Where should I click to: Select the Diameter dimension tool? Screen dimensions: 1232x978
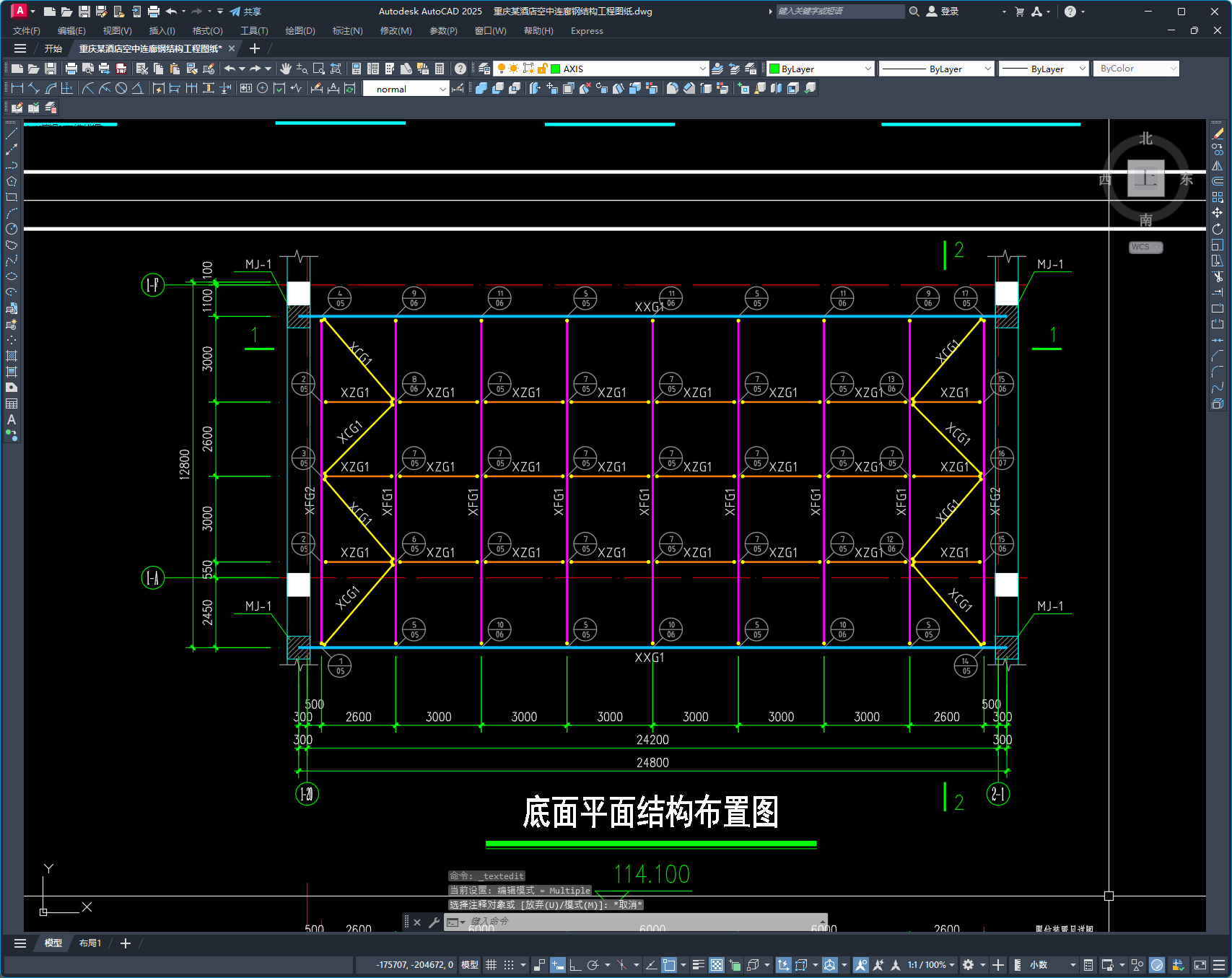[121, 88]
